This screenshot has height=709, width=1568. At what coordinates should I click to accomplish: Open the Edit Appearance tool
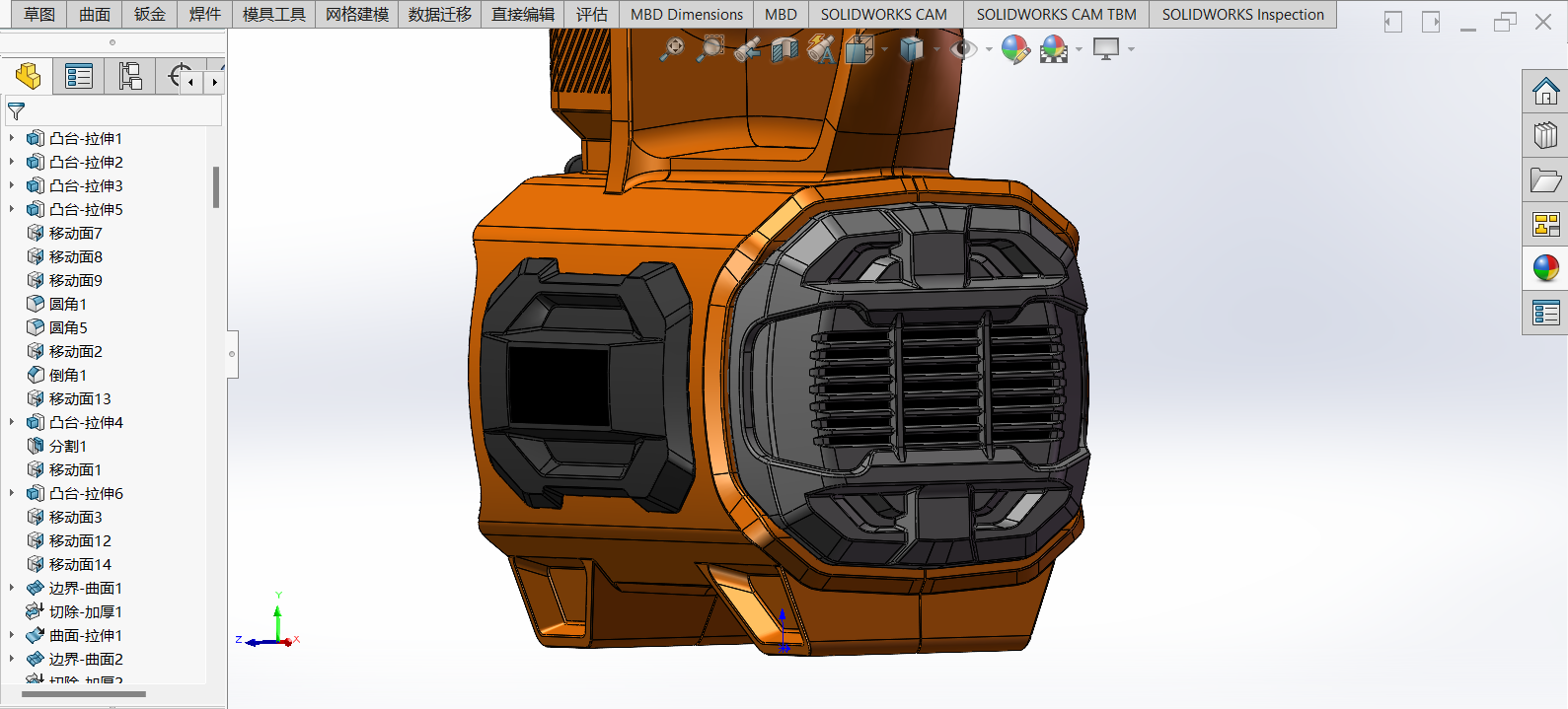[1014, 48]
